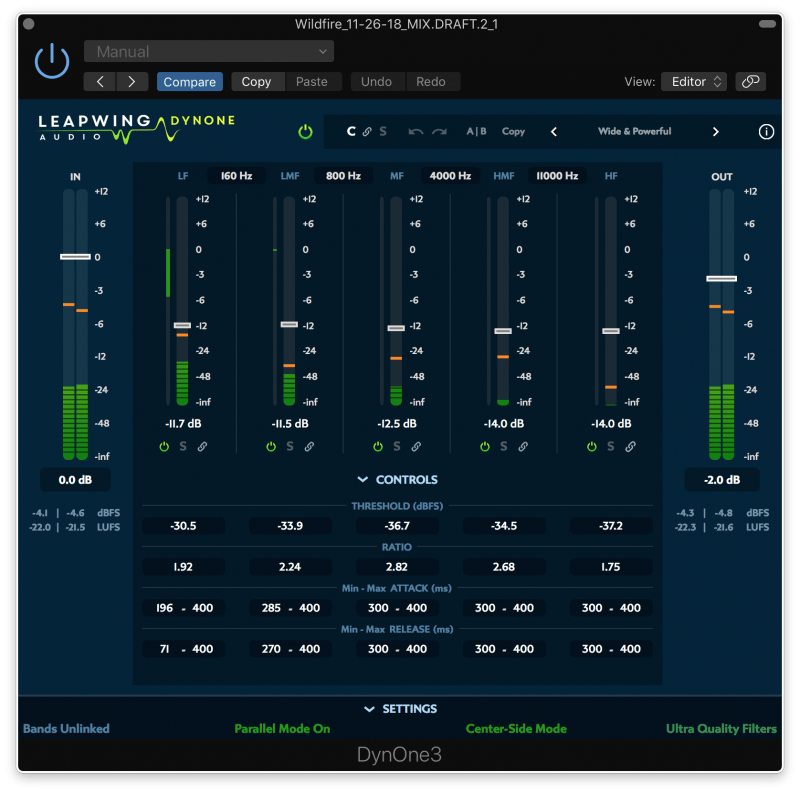800x793 pixels.
Task: Go to next preset arrow in header
Action: [x=132, y=82]
